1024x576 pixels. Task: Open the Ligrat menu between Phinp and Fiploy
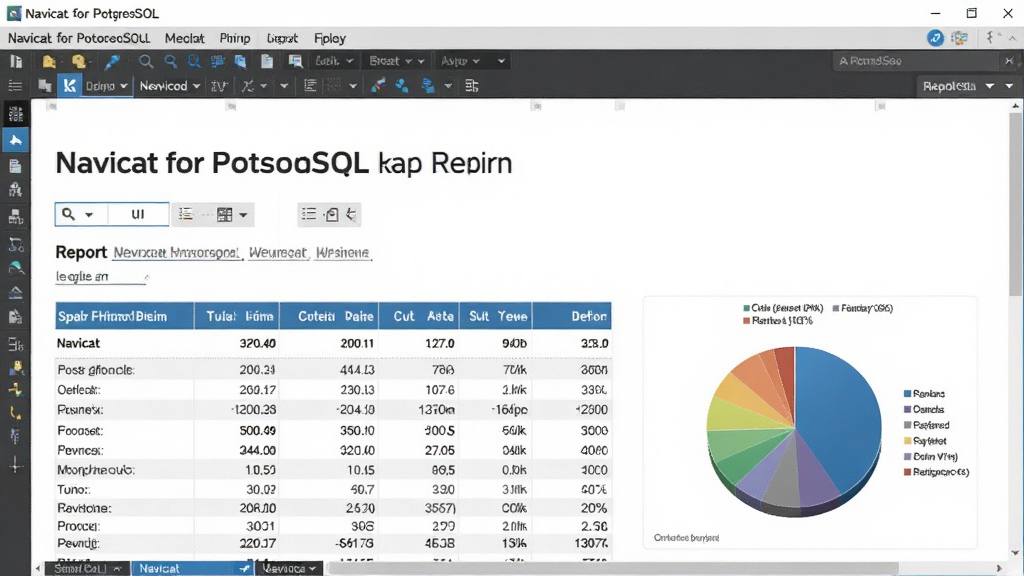point(282,38)
